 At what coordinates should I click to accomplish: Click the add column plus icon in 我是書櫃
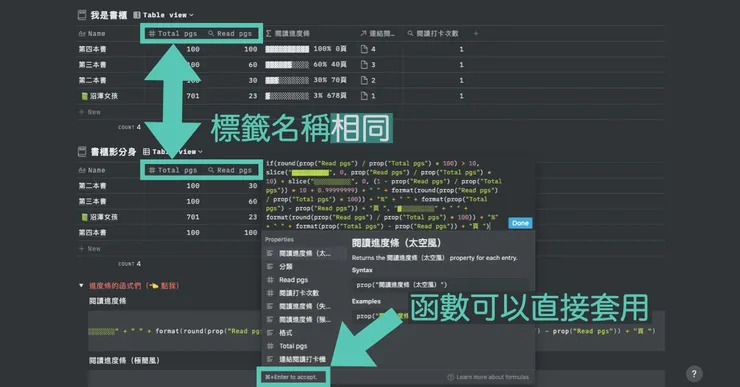click(476, 34)
